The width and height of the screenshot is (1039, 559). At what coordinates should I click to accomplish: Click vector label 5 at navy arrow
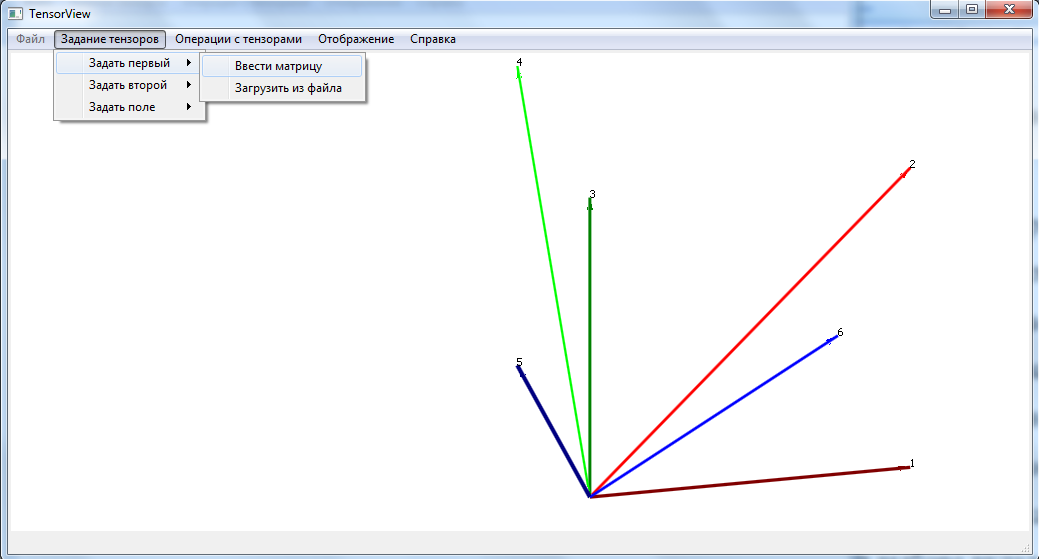(x=520, y=362)
